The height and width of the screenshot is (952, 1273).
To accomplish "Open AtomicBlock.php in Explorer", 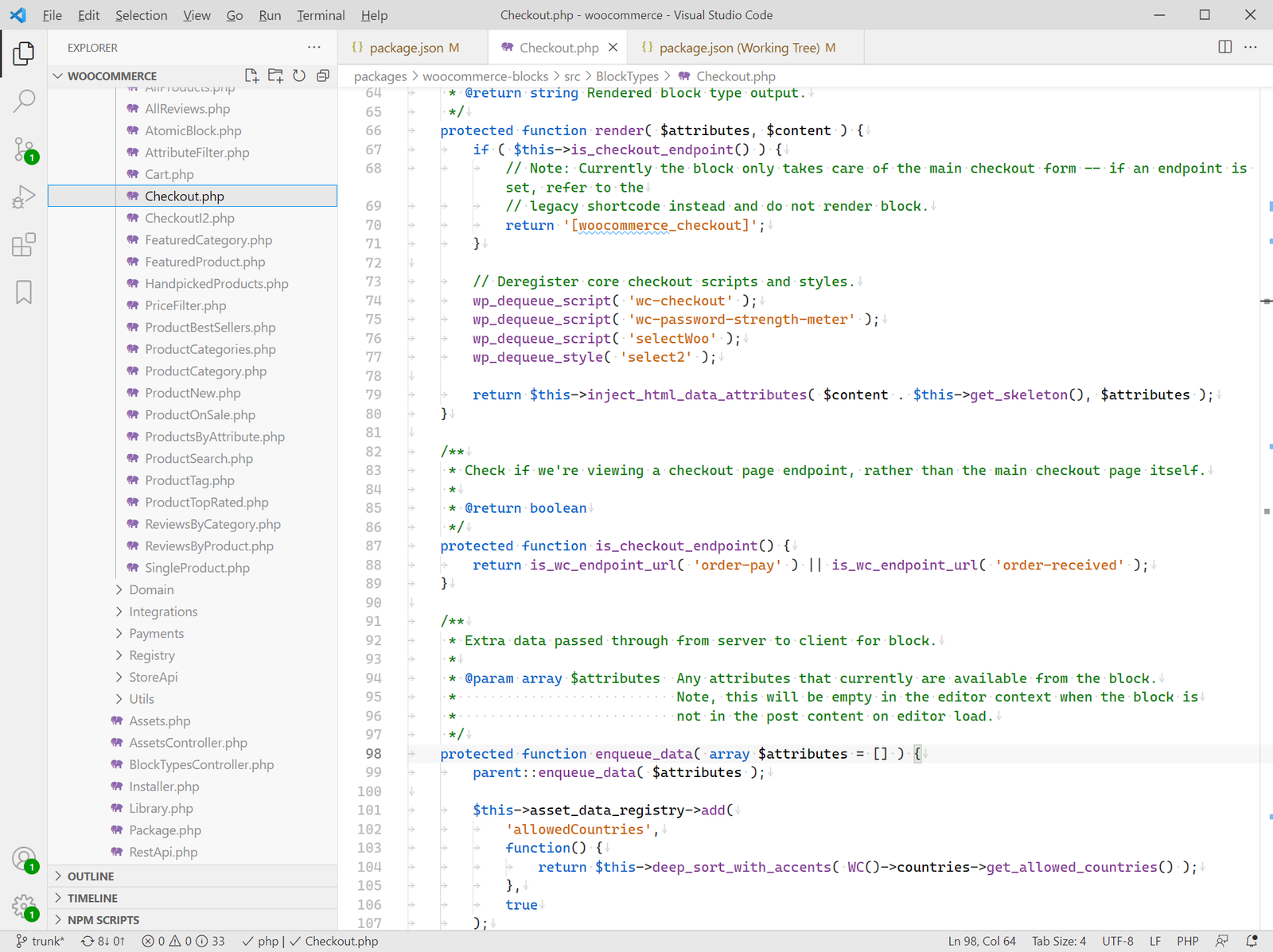I will [x=193, y=130].
